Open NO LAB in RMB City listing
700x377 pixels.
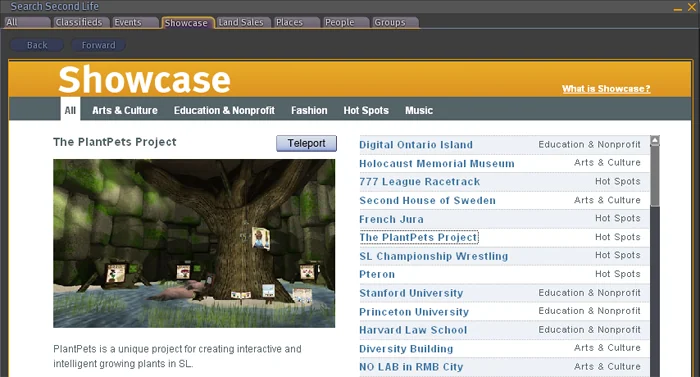click(x=411, y=367)
